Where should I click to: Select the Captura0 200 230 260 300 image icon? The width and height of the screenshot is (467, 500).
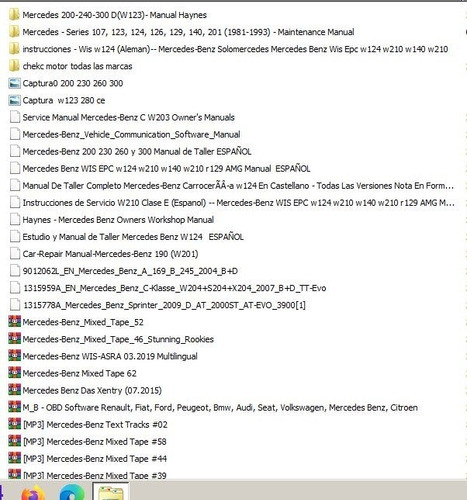click(x=14, y=83)
